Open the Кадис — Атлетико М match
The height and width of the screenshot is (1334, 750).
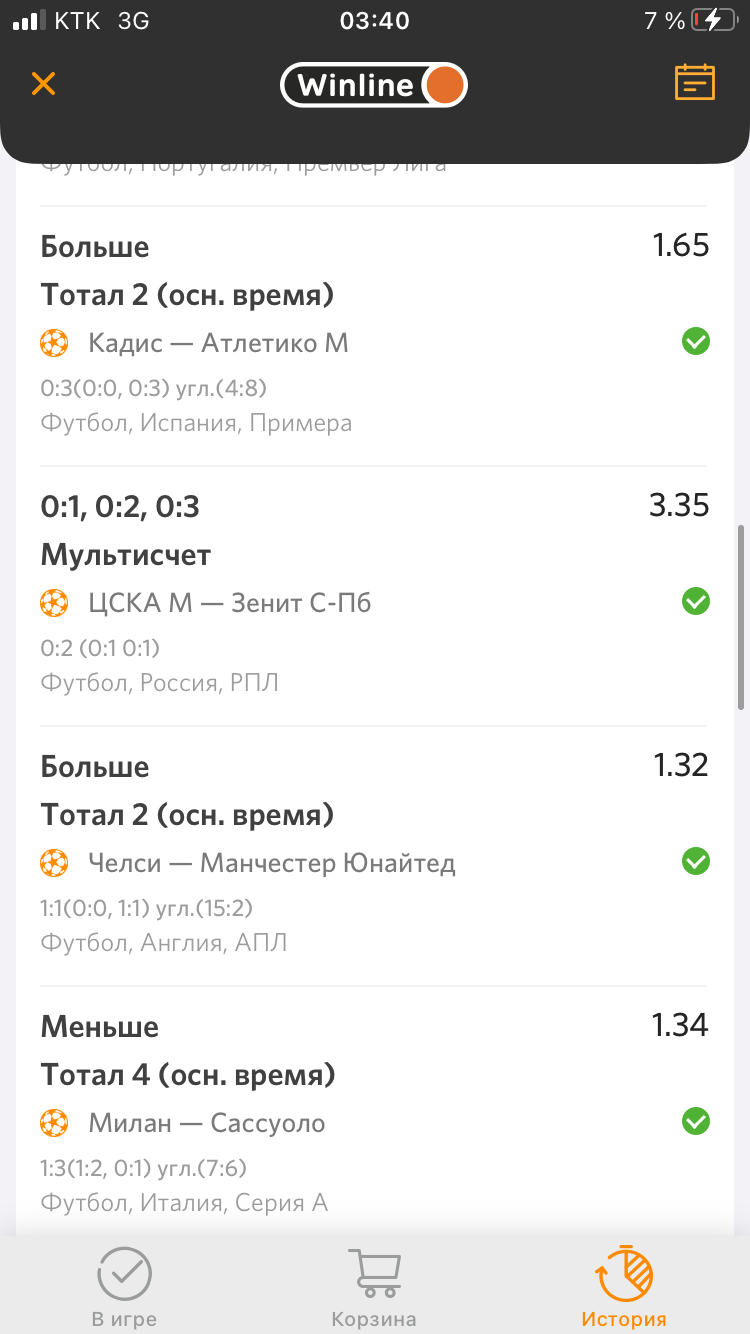click(218, 343)
